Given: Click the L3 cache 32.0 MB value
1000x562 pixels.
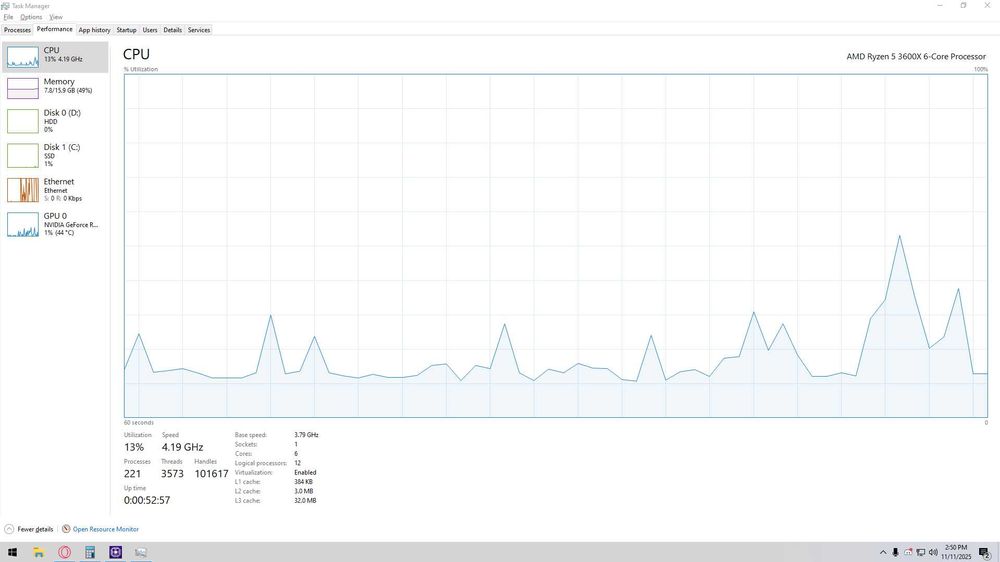Looking at the screenshot, I should [305, 501].
